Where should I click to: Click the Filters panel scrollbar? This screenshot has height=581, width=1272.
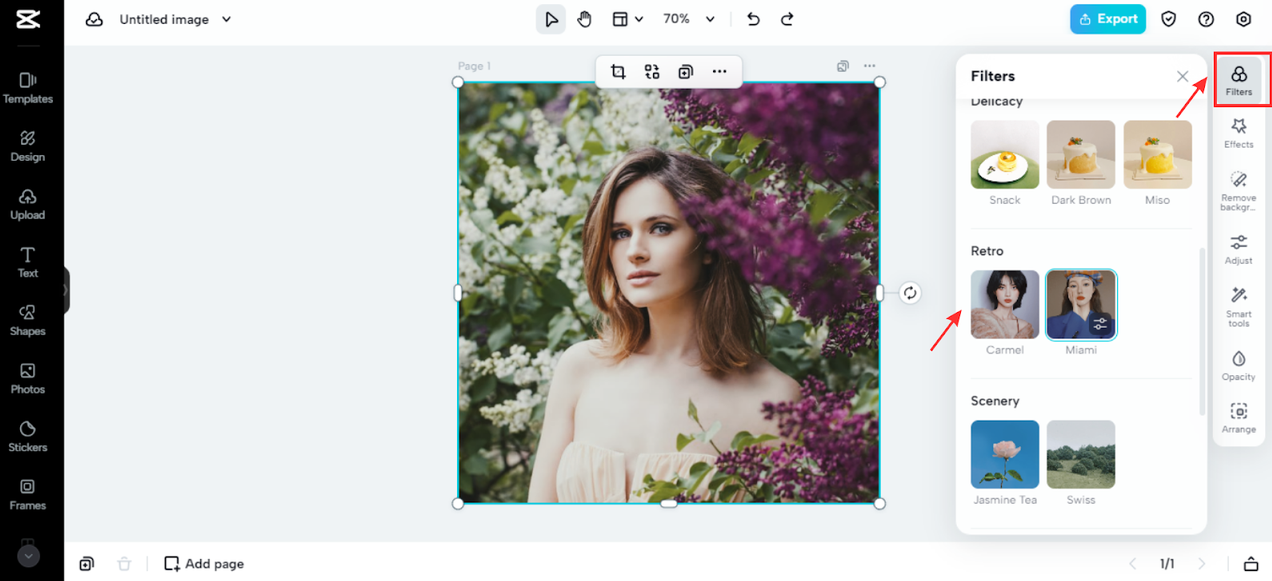point(1202,331)
